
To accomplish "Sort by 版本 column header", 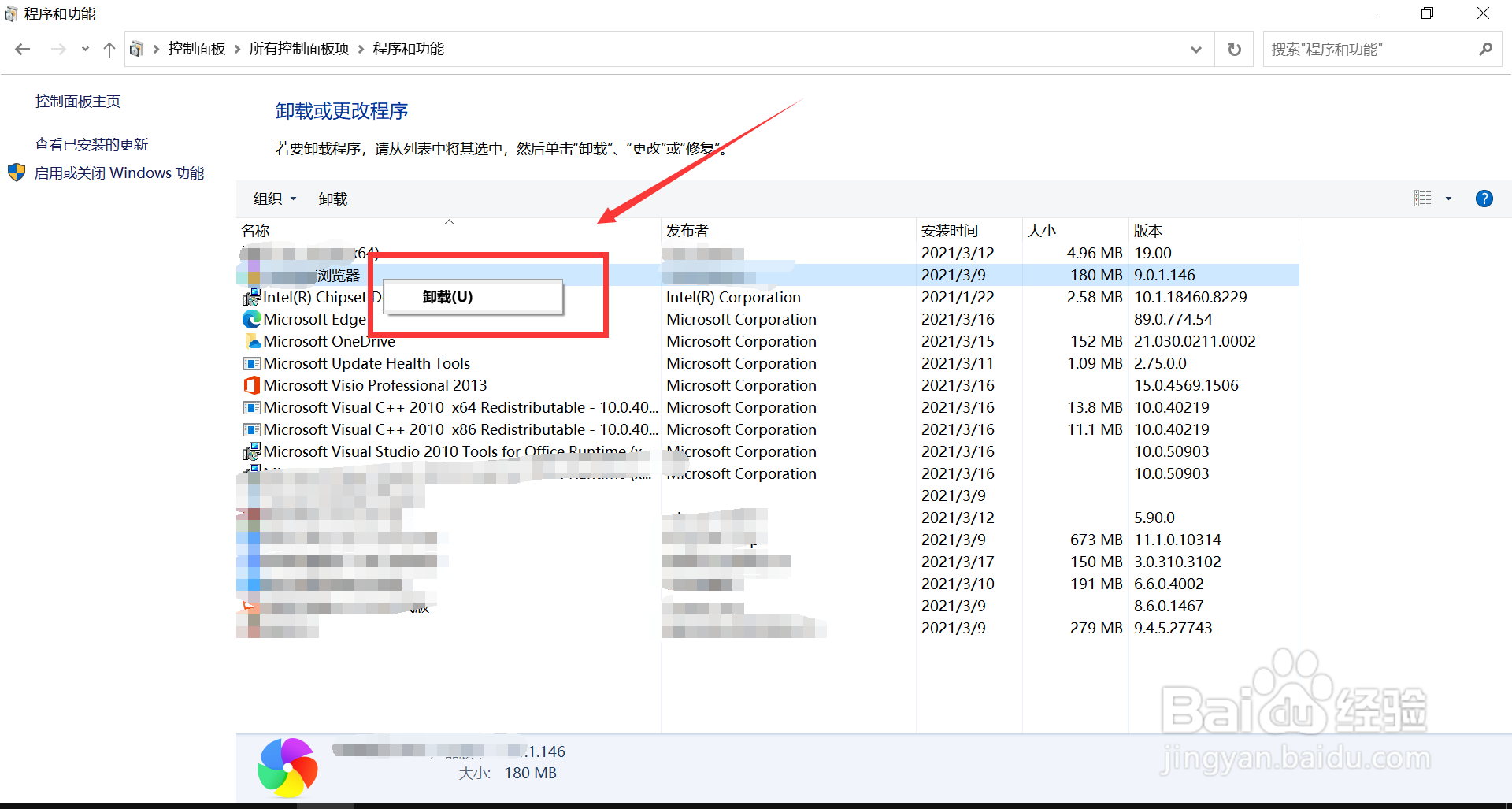I will [1148, 231].
